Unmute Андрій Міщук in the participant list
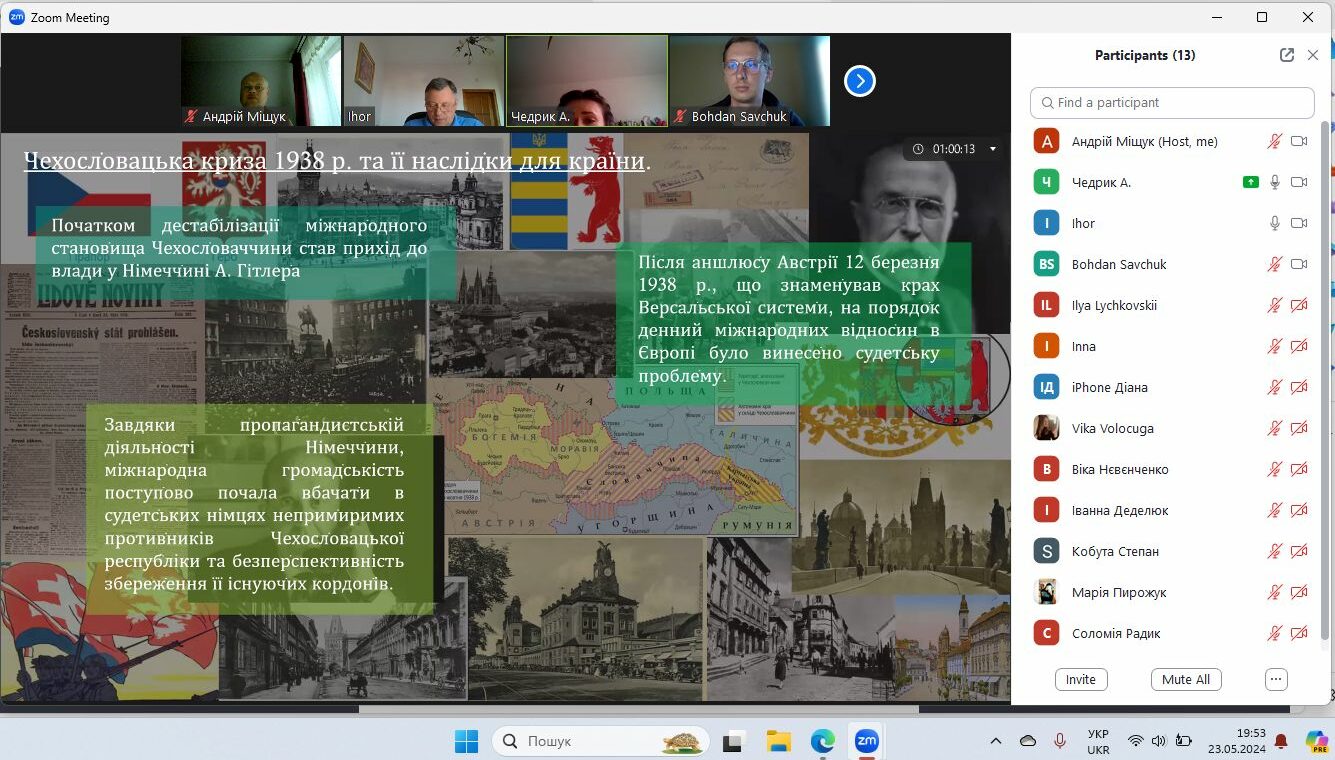This screenshot has height=760, width=1335. point(1275,141)
